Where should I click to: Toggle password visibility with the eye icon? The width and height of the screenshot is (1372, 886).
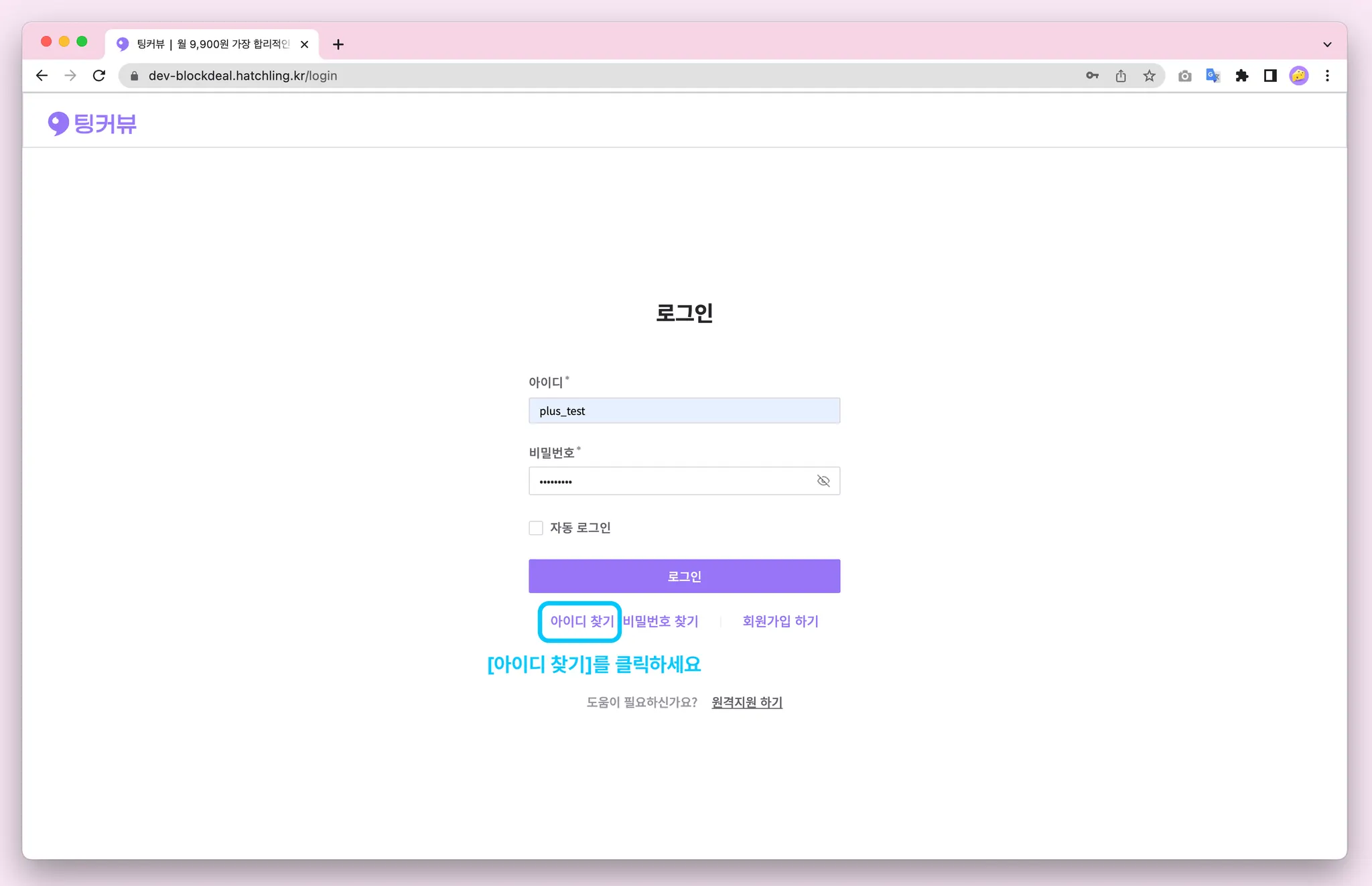click(x=823, y=481)
